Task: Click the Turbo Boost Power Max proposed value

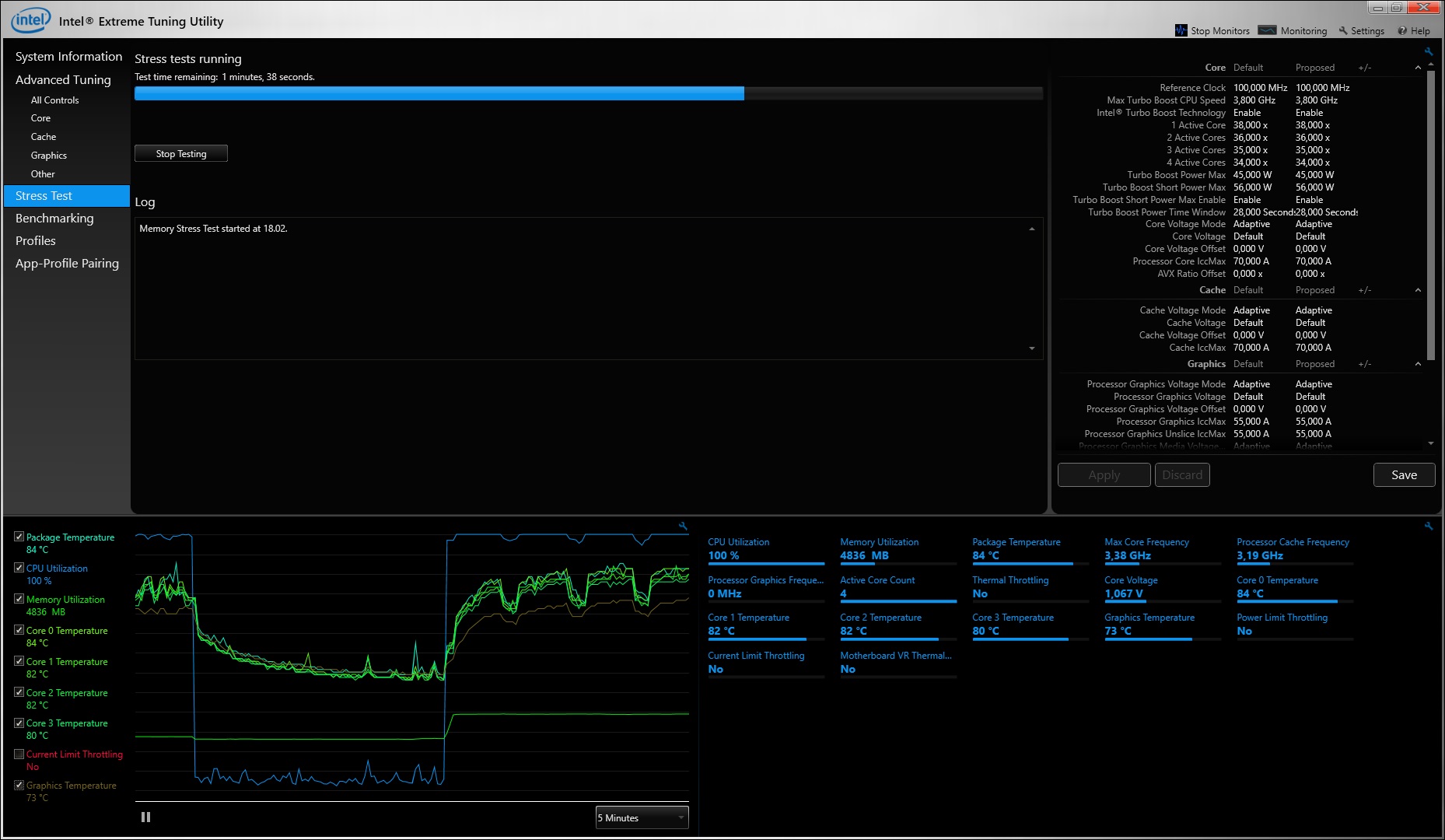Action: [1314, 175]
